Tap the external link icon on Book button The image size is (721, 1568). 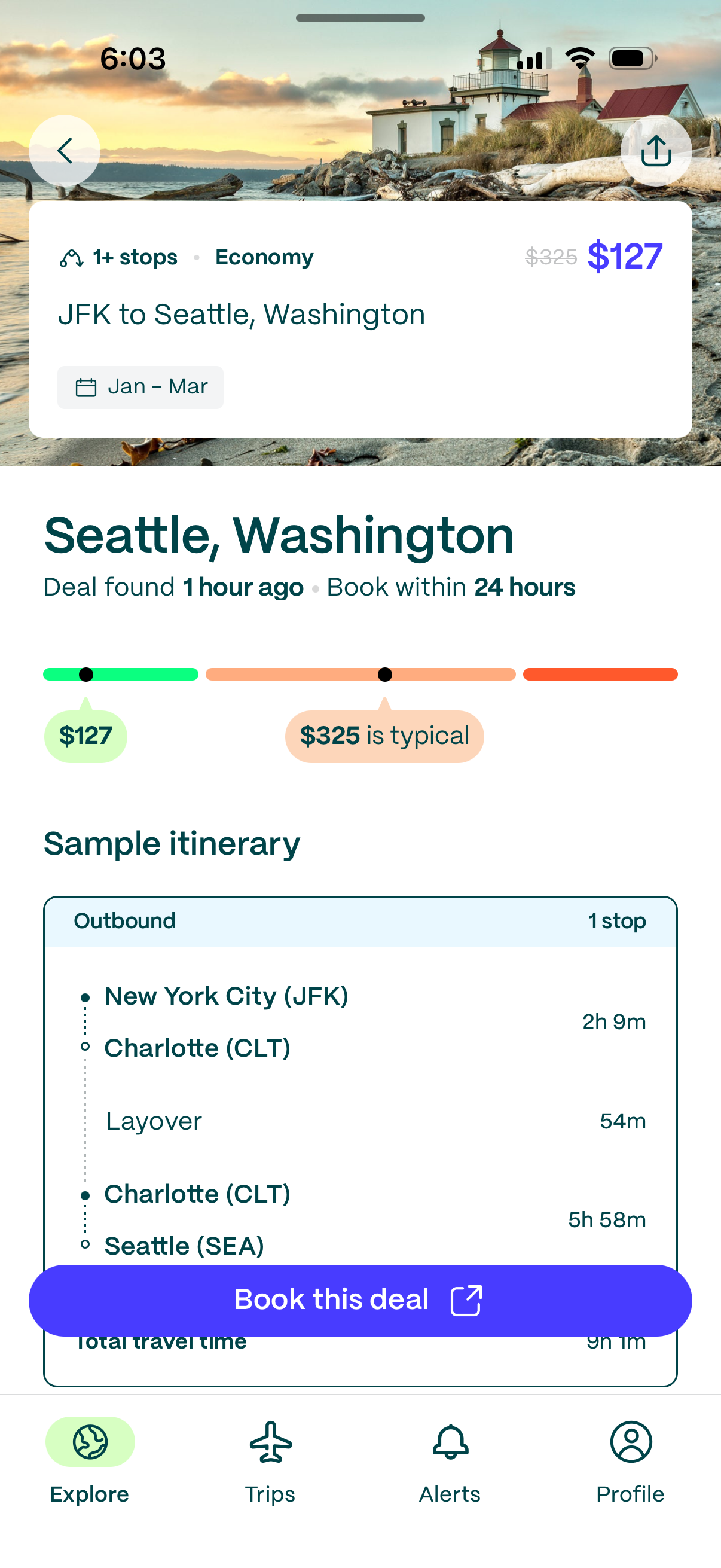(x=466, y=1300)
